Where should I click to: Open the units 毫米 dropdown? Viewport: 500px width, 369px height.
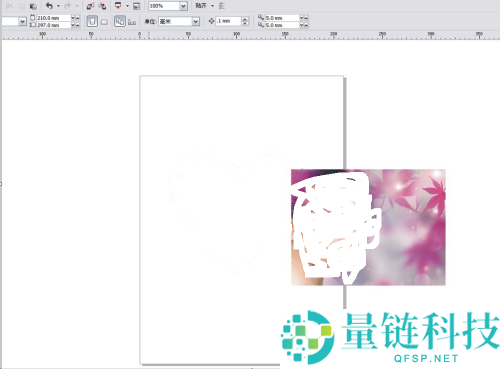click(x=196, y=22)
